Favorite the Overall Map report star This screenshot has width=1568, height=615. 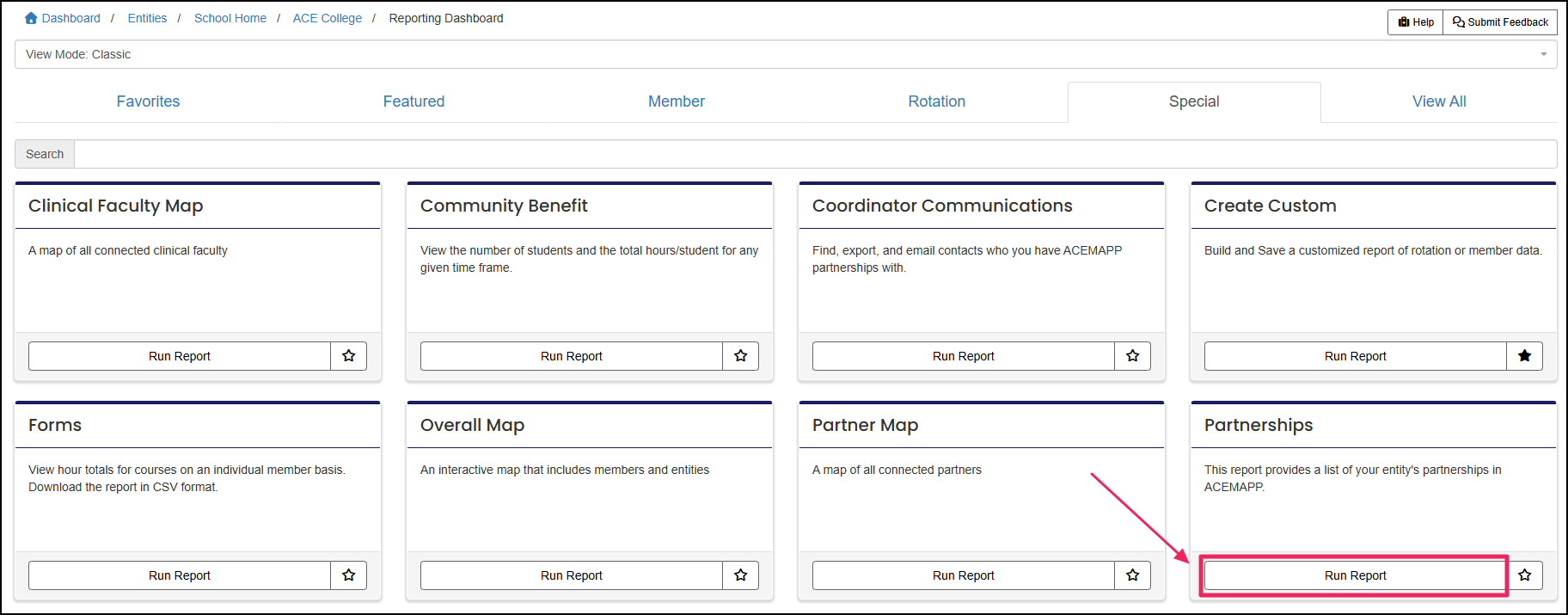(741, 575)
